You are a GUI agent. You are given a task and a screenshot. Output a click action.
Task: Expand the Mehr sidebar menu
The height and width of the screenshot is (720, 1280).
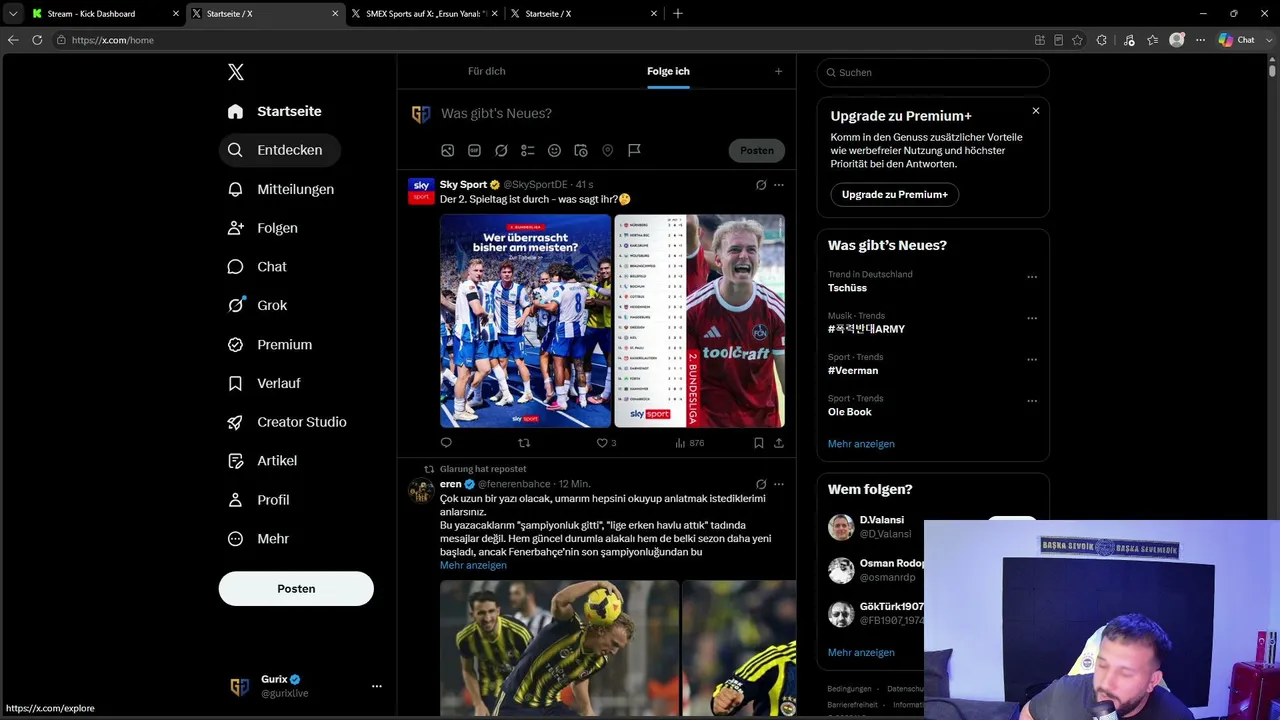point(258,539)
